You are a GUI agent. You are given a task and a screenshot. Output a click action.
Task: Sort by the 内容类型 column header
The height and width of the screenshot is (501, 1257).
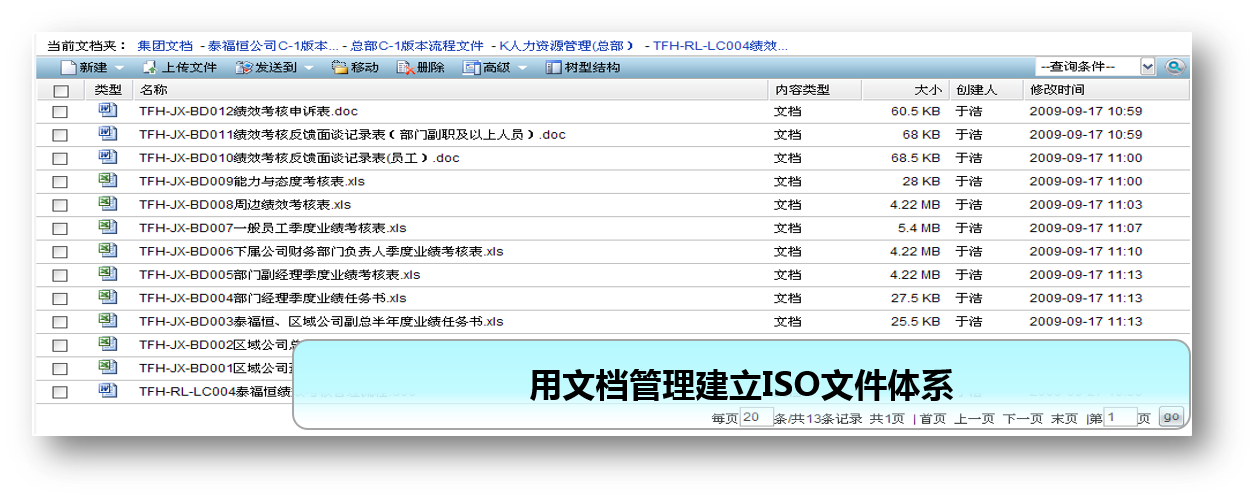[803, 90]
